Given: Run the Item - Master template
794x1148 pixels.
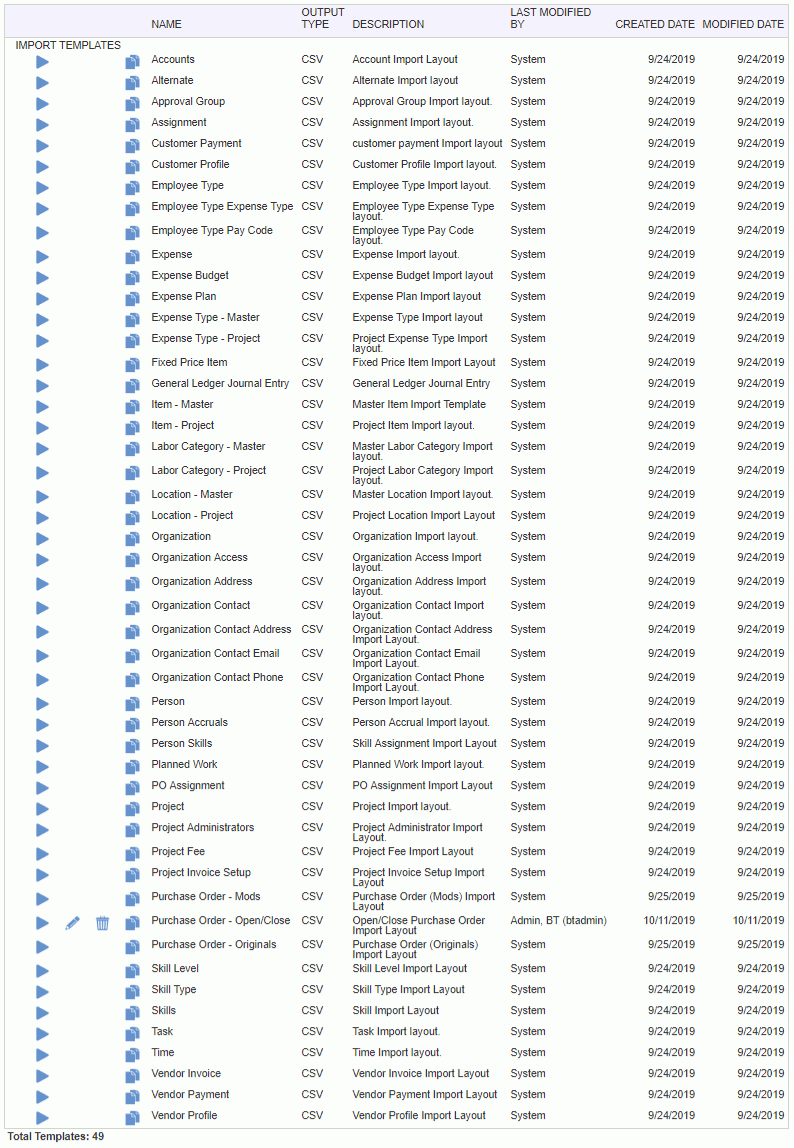Looking at the screenshot, I should click(42, 407).
